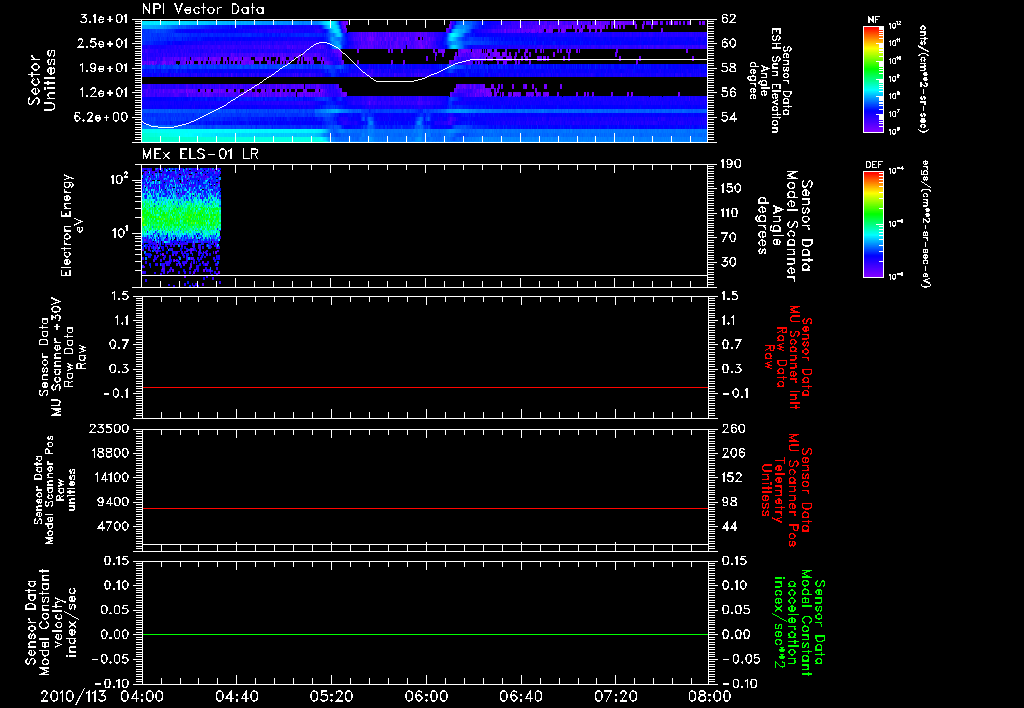Click the 'Model Scanner Pos Raw unitless' axis title
The image size is (1024, 708).
pos(55,490)
